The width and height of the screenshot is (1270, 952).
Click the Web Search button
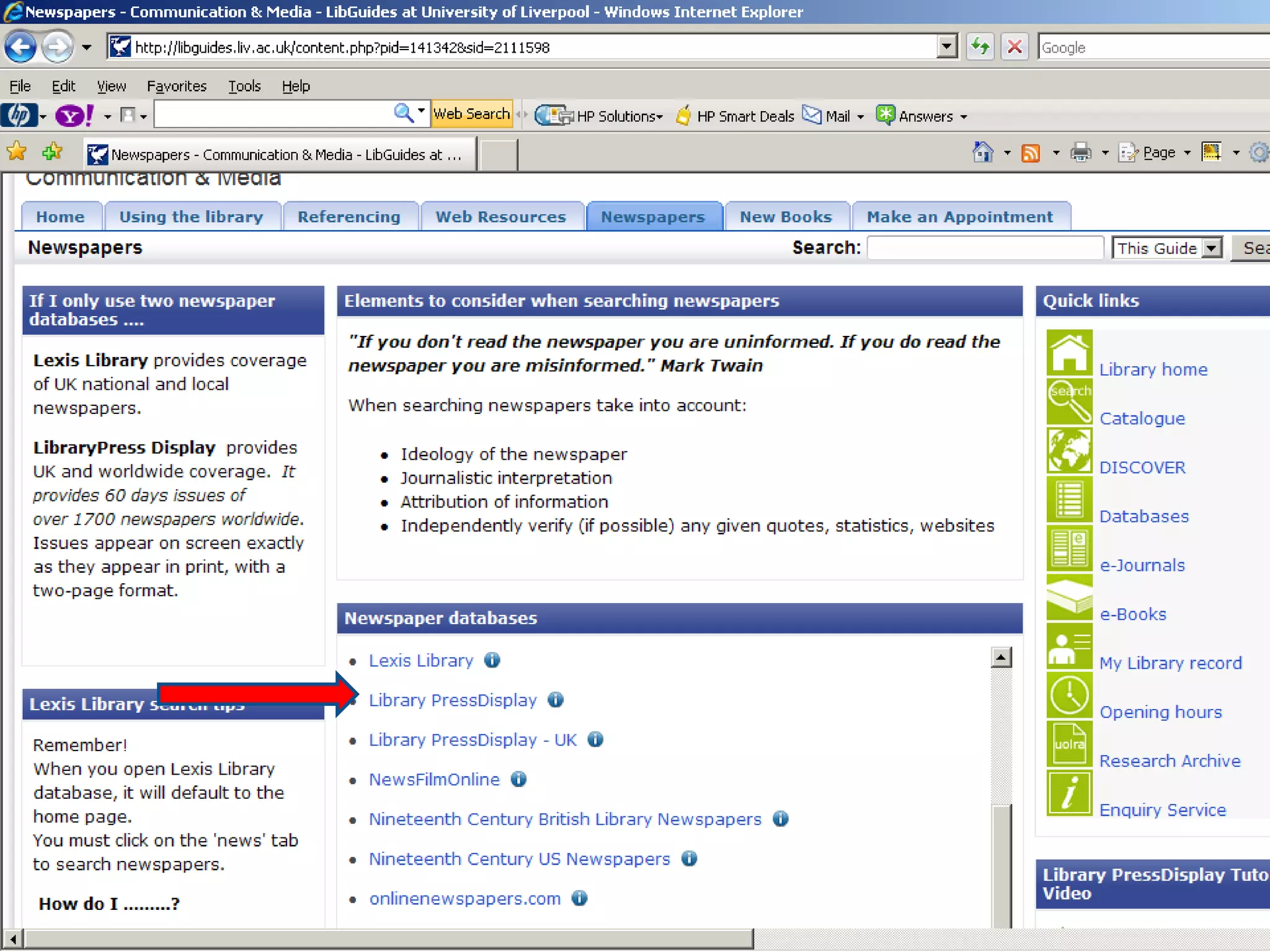point(471,114)
